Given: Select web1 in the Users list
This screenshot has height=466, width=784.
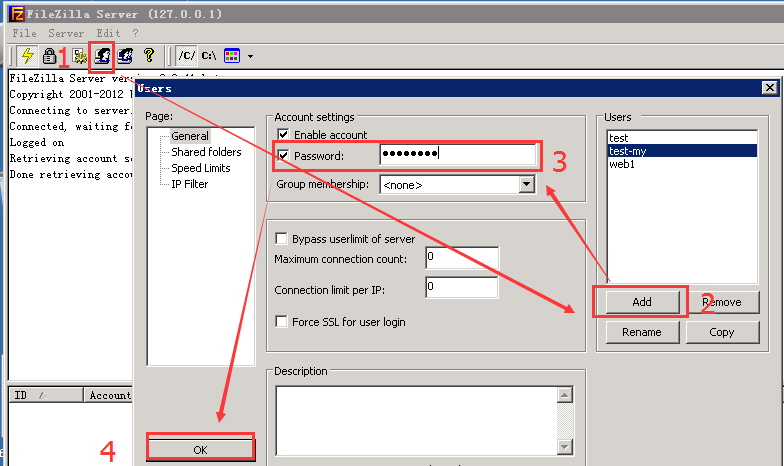Looking at the screenshot, I should tap(621, 164).
